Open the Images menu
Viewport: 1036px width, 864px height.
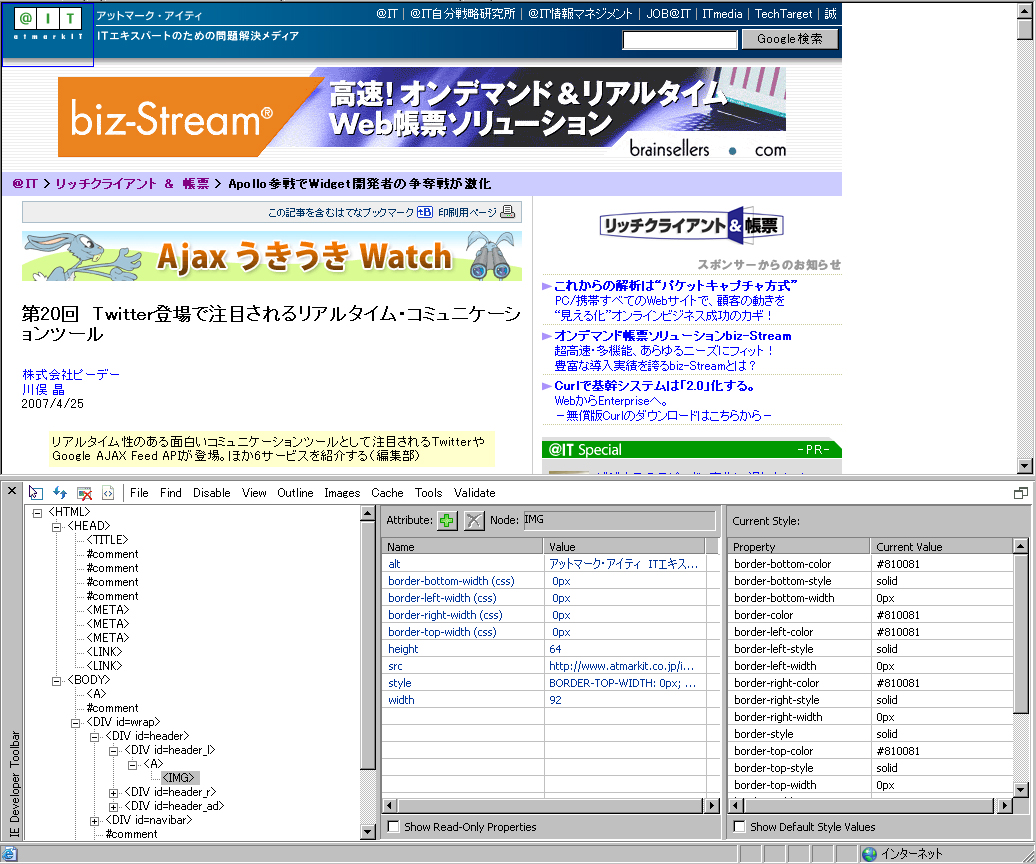tap(342, 493)
